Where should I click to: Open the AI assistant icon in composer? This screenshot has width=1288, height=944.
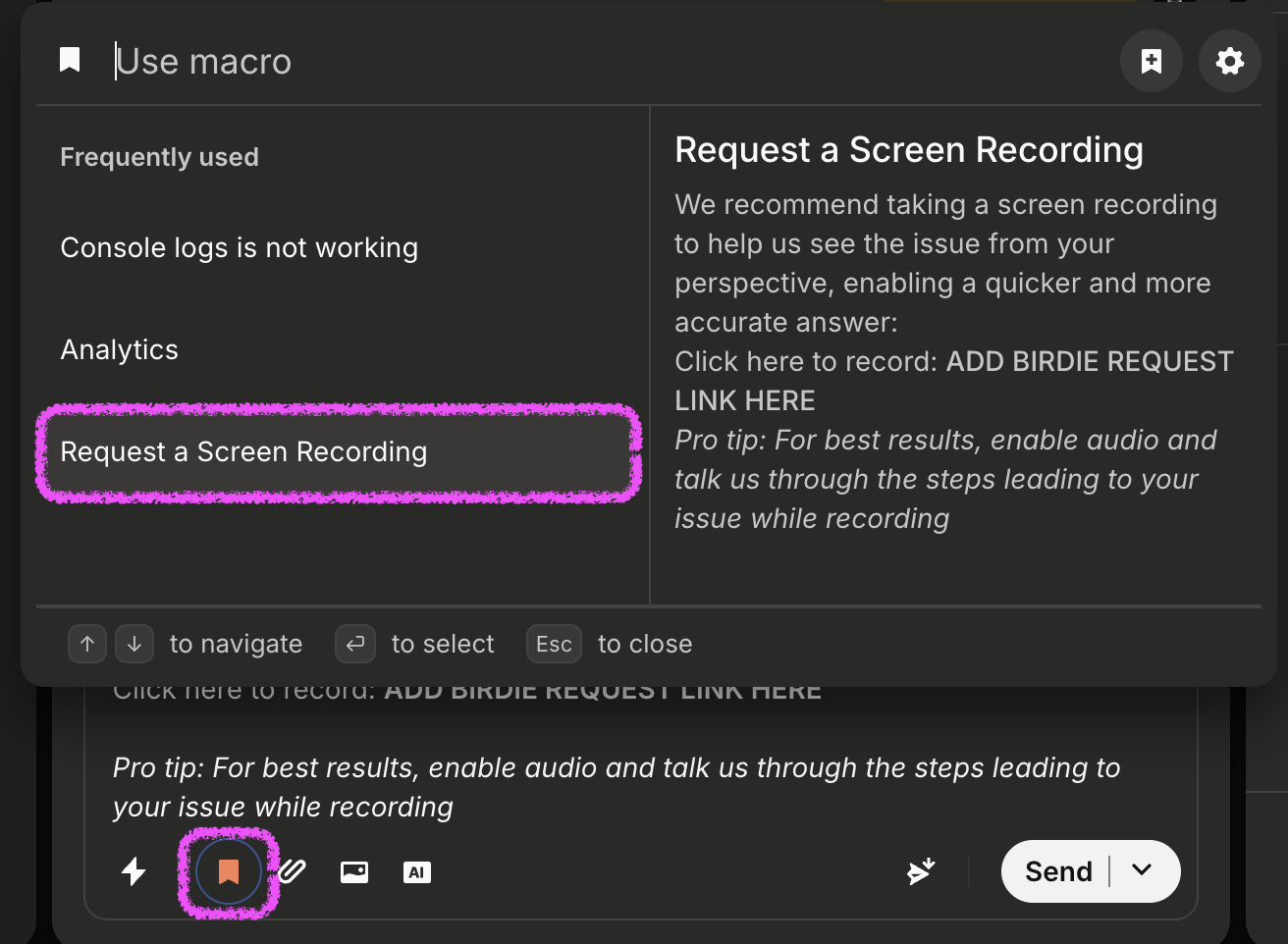(417, 871)
